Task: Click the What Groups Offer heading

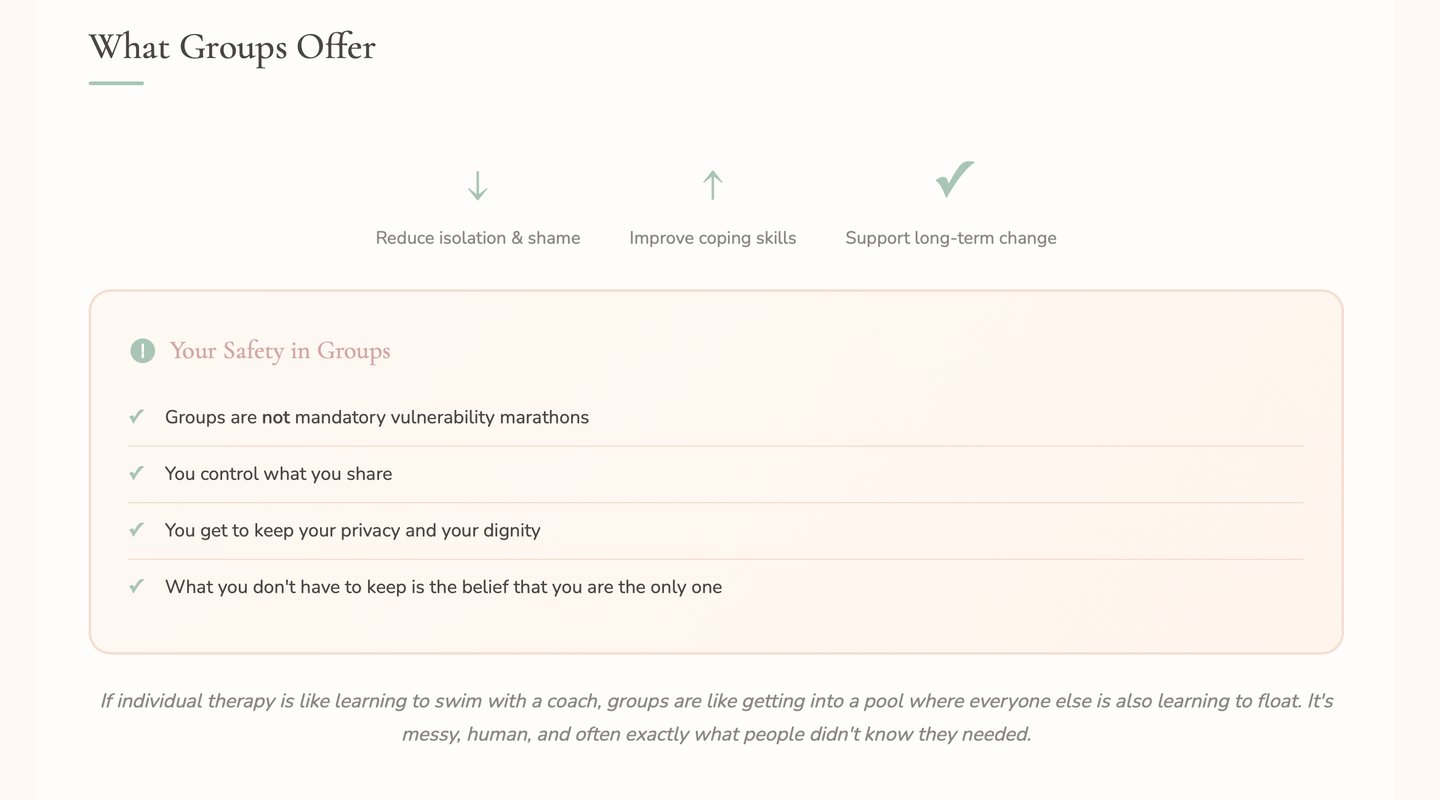Action: tap(232, 47)
